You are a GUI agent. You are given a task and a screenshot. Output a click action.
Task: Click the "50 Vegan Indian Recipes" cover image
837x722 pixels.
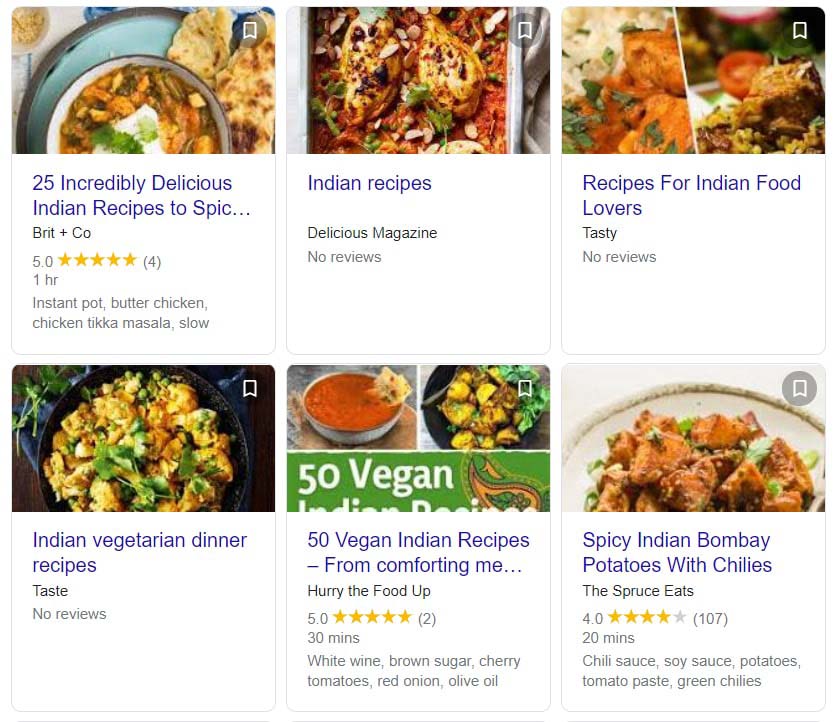coord(418,438)
